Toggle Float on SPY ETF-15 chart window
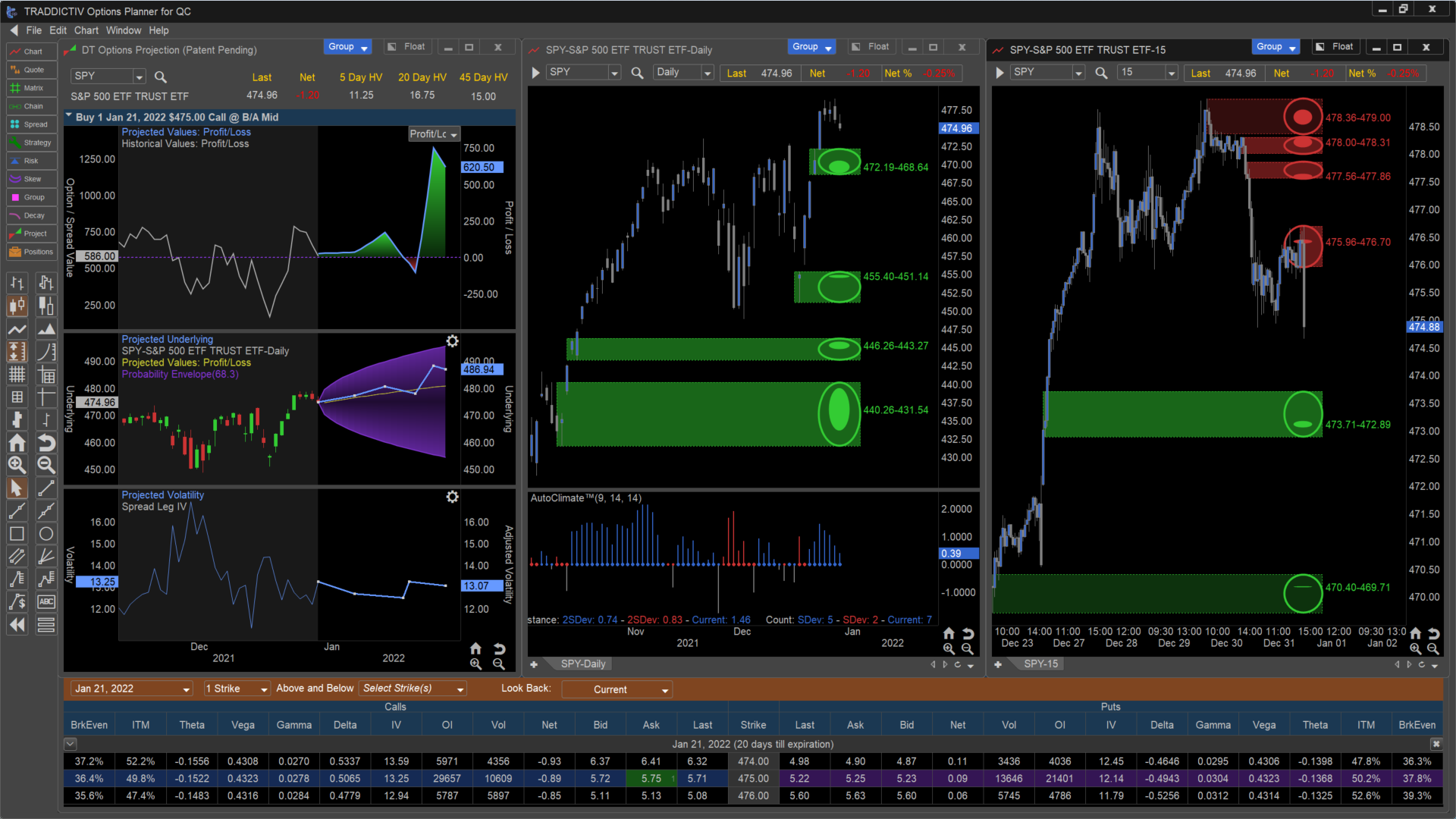The width and height of the screenshot is (1456, 819). [x=1335, y=47]
